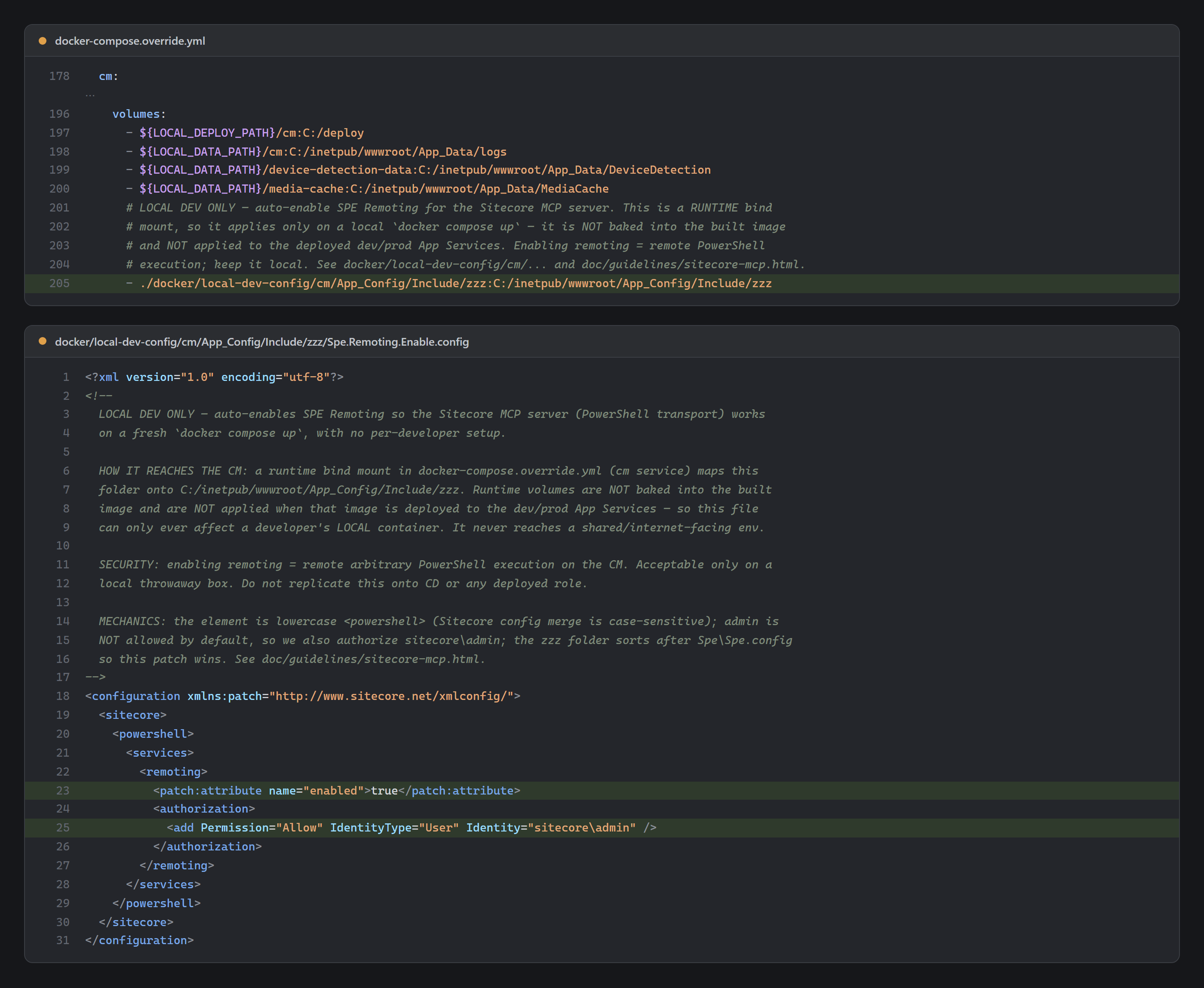This screenshot has height=988, width=1204.
Task: Click the 'cm:' key in the yml
Action: pos(109,76)
